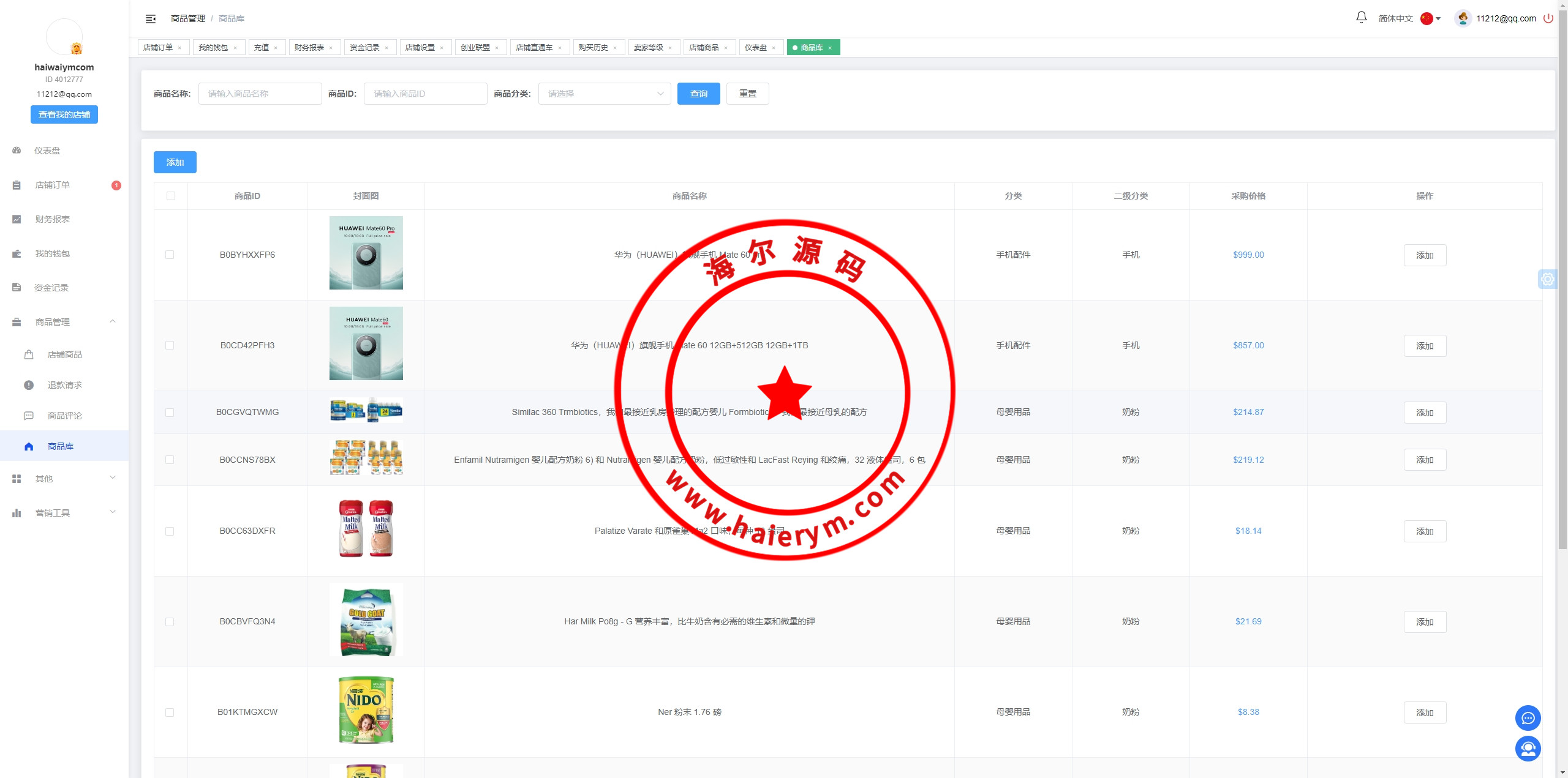Click the China flag language icon
1568x778 pixels.
(1427, 18)
